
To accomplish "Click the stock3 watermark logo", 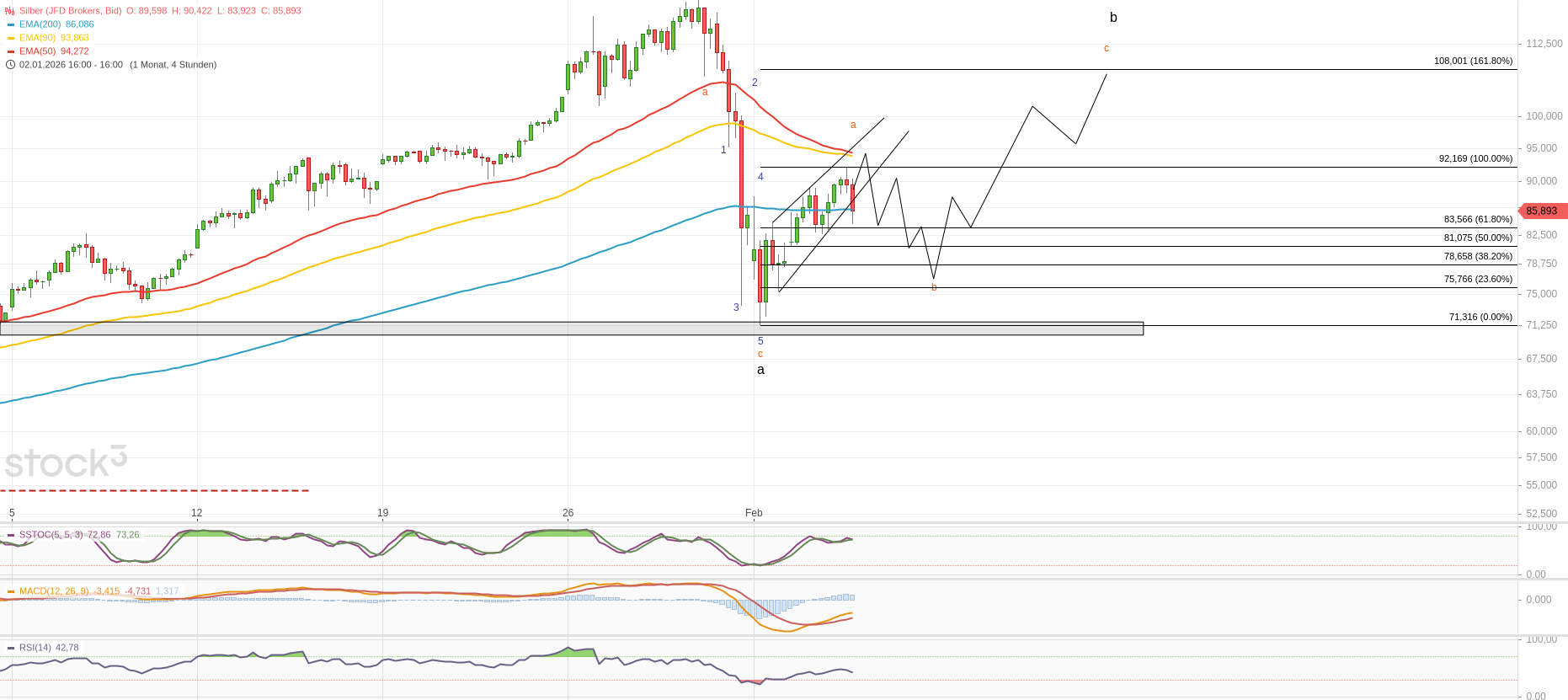I will pyautogui.click(x=66, y=462).
